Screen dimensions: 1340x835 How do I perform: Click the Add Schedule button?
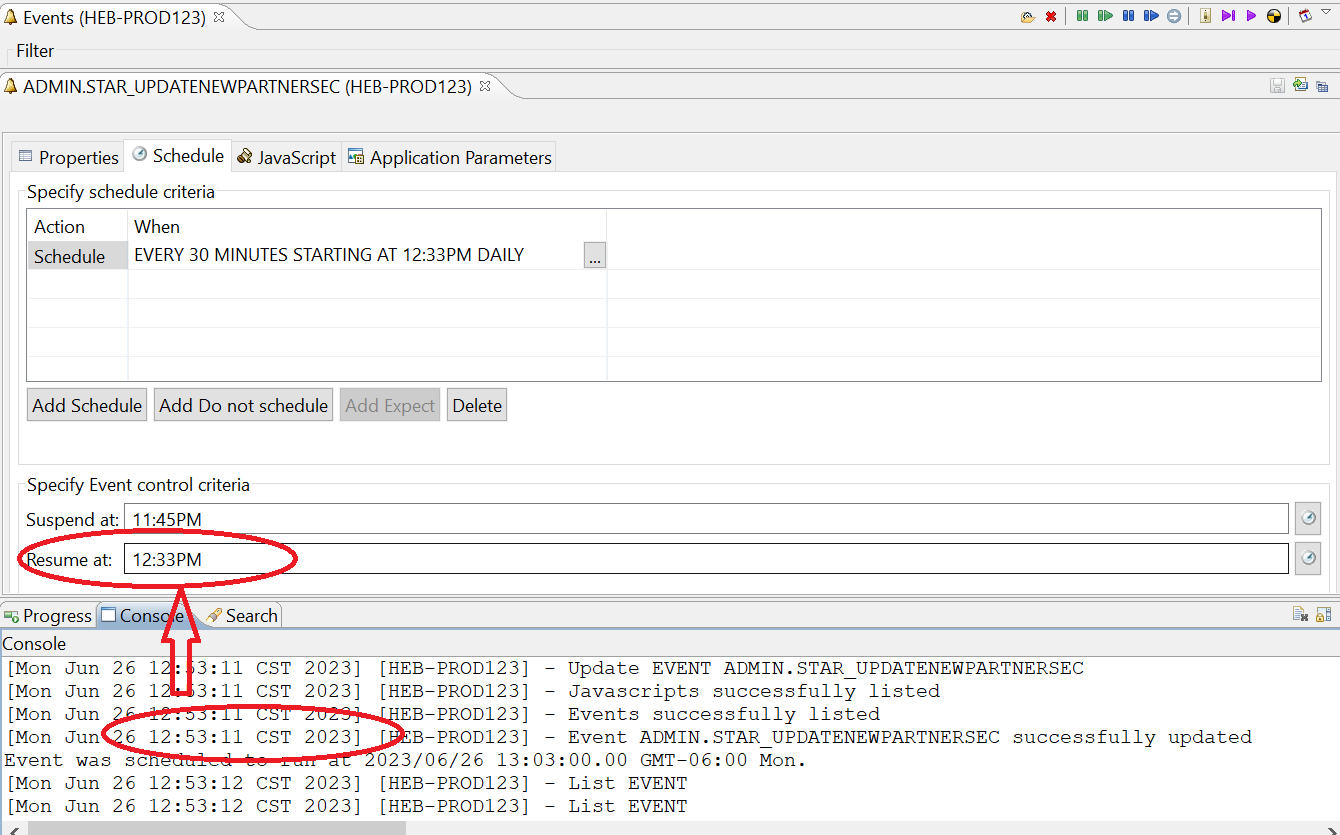(x=86, y=404)
